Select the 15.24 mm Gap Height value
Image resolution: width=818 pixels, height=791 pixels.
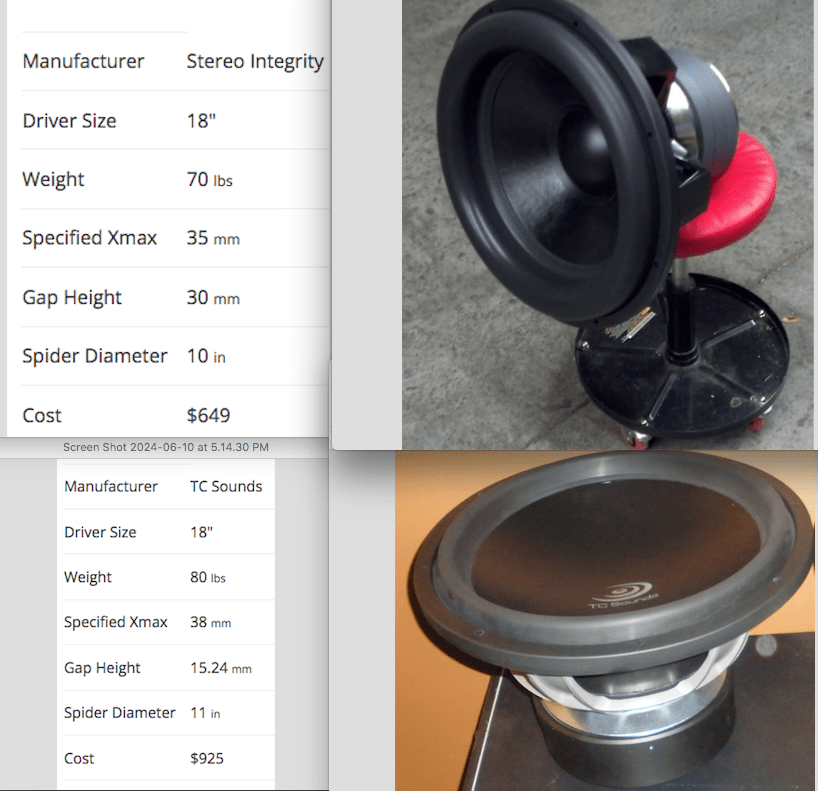(x=221, y=668)
